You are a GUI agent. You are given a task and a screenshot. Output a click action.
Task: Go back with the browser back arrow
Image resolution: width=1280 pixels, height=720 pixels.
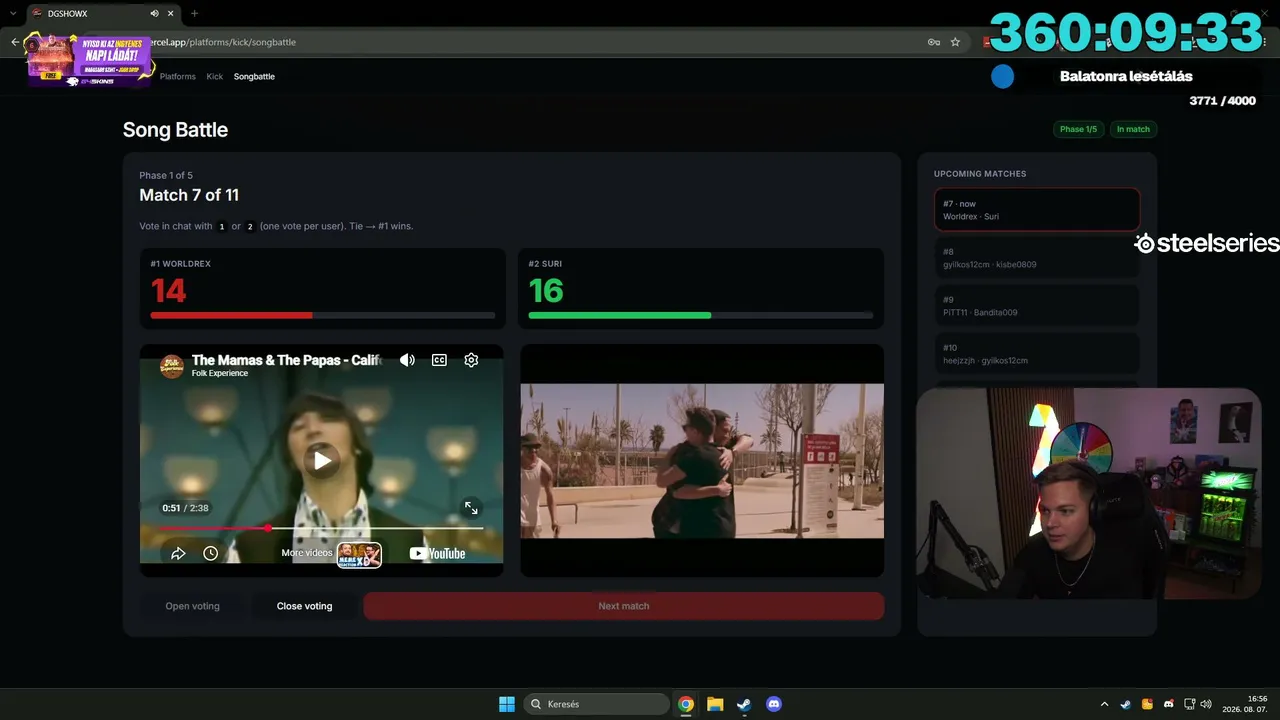(x=15, y=42)
